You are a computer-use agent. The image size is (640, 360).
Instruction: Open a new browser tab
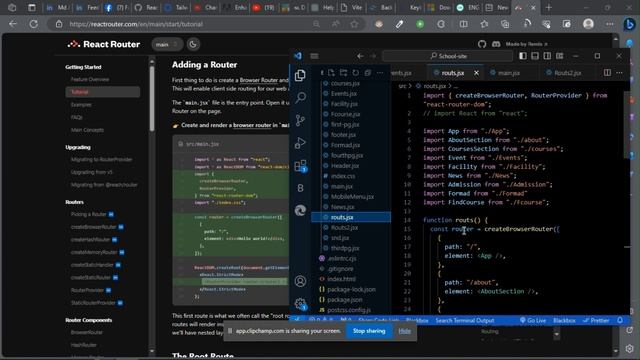(549, 8)
